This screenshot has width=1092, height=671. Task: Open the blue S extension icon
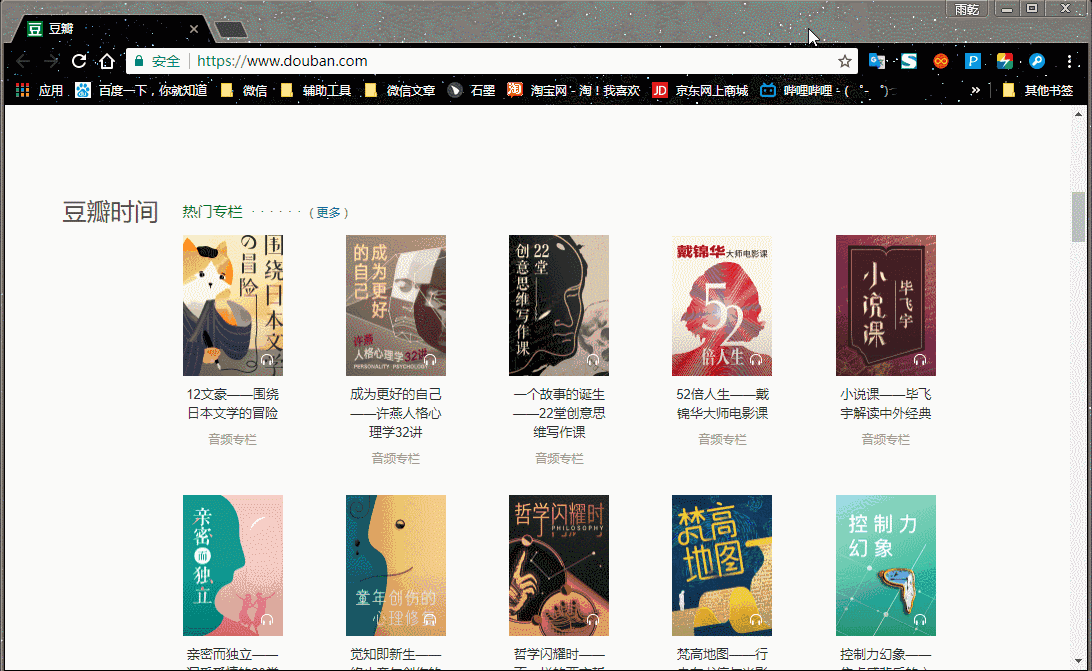pyautogui.click(x=909, y=61)
